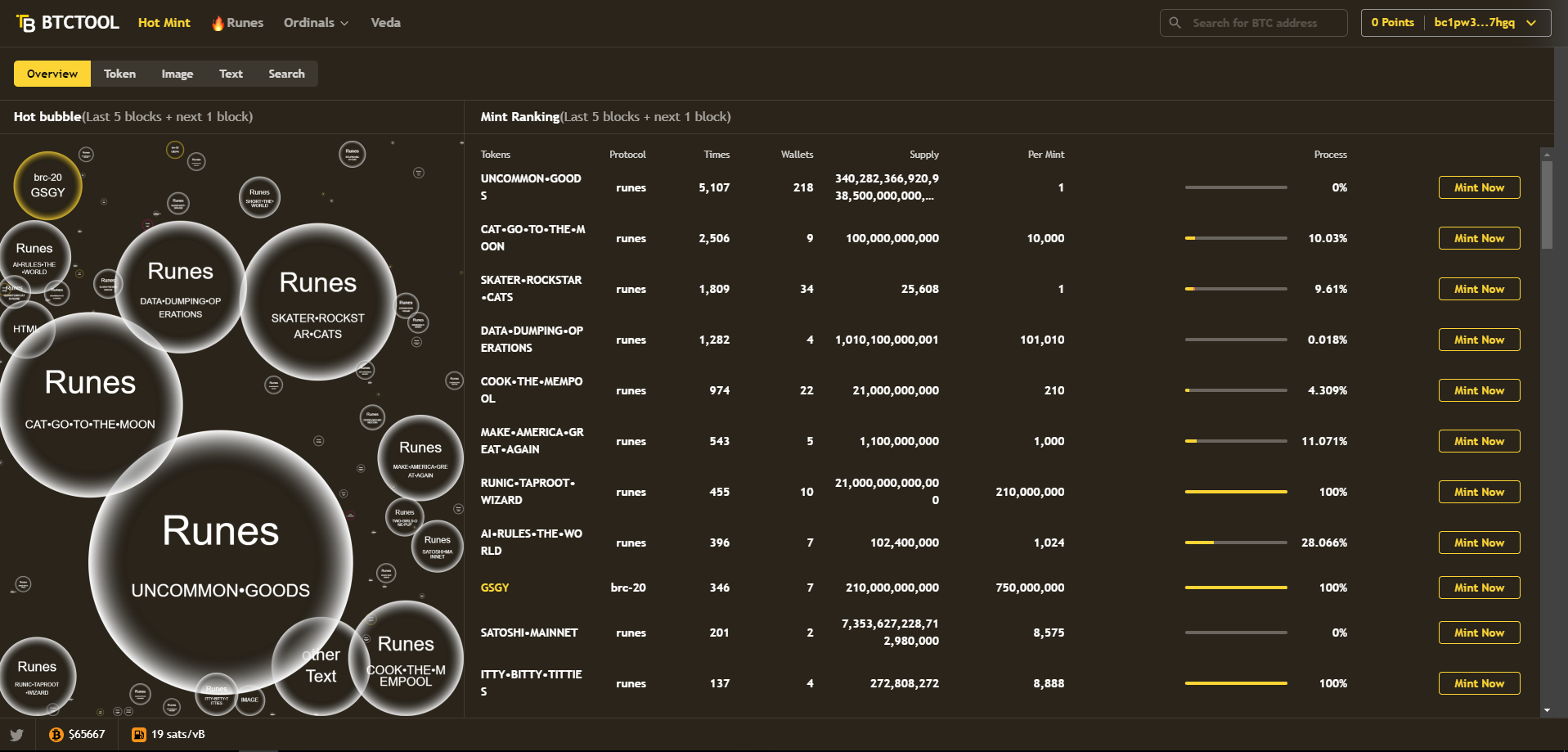Click the RUNIC•TAPROOT•WIZARD token name
Screen dimensions: 1568x752
pos(528,492)
